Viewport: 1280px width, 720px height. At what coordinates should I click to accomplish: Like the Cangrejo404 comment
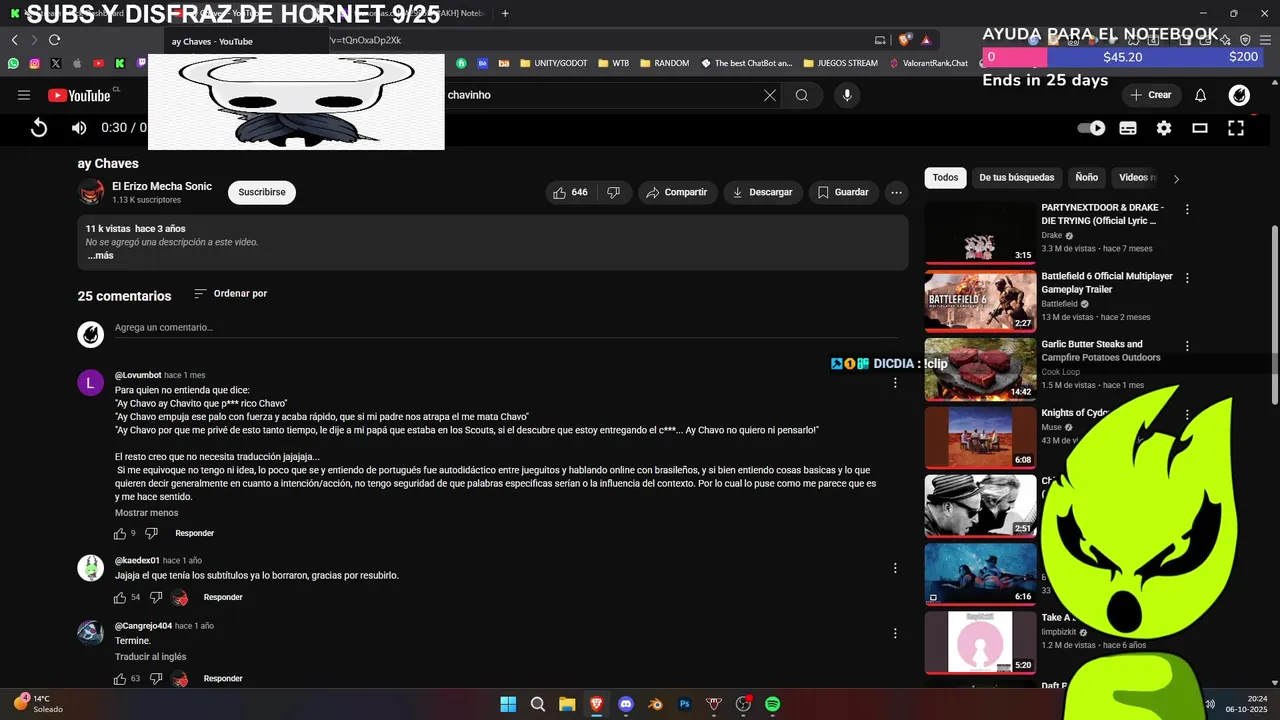pos(120,679)
